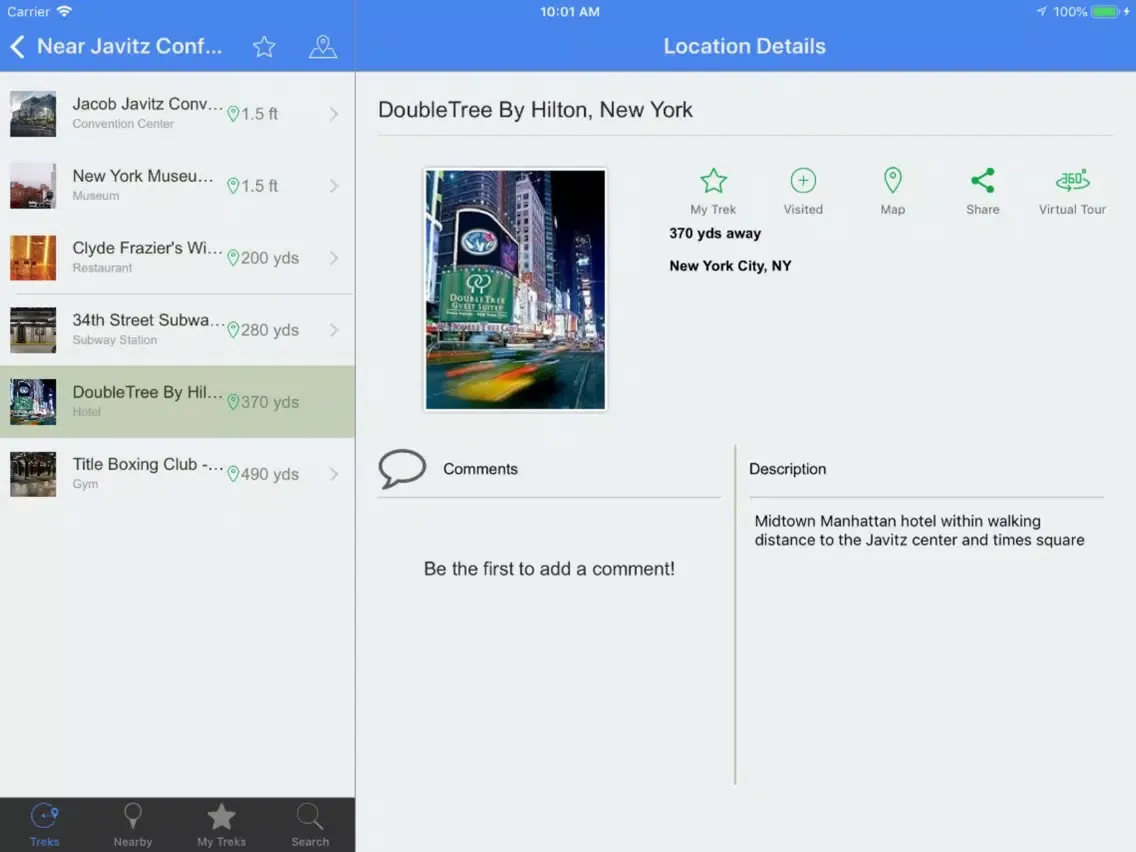Screen dimensions: 1136x852
Task: Expand Clyde Frazier's row chevron
Action: tap(333, 258)
